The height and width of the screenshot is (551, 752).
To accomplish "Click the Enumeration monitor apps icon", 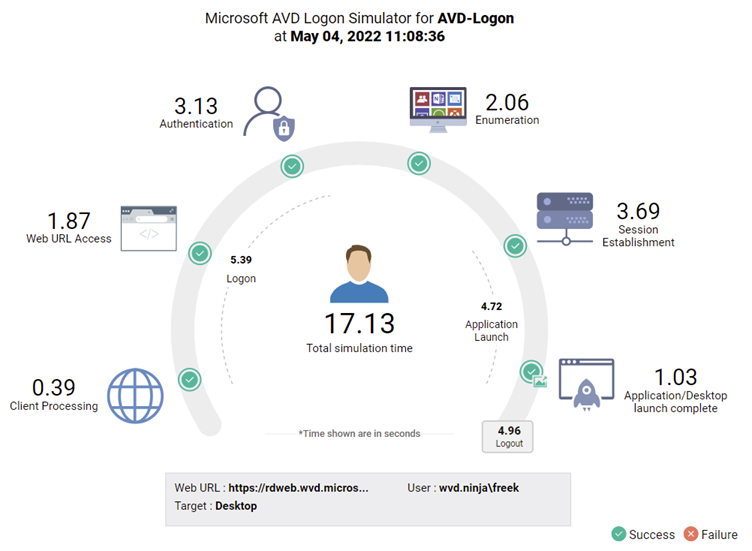I will tap(438, 110).
